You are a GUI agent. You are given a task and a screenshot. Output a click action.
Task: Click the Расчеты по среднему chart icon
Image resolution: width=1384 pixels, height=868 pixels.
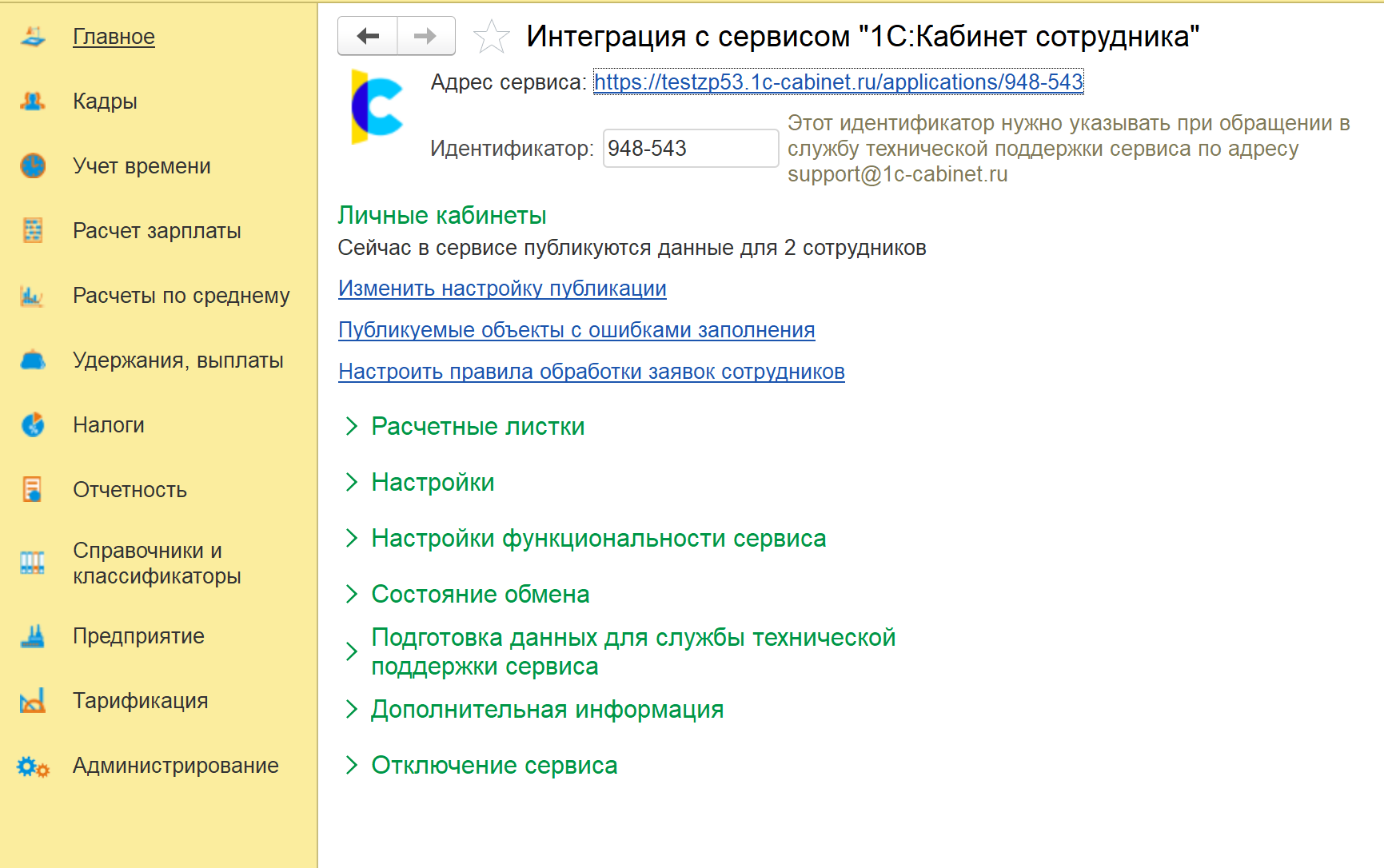(33, 296)
